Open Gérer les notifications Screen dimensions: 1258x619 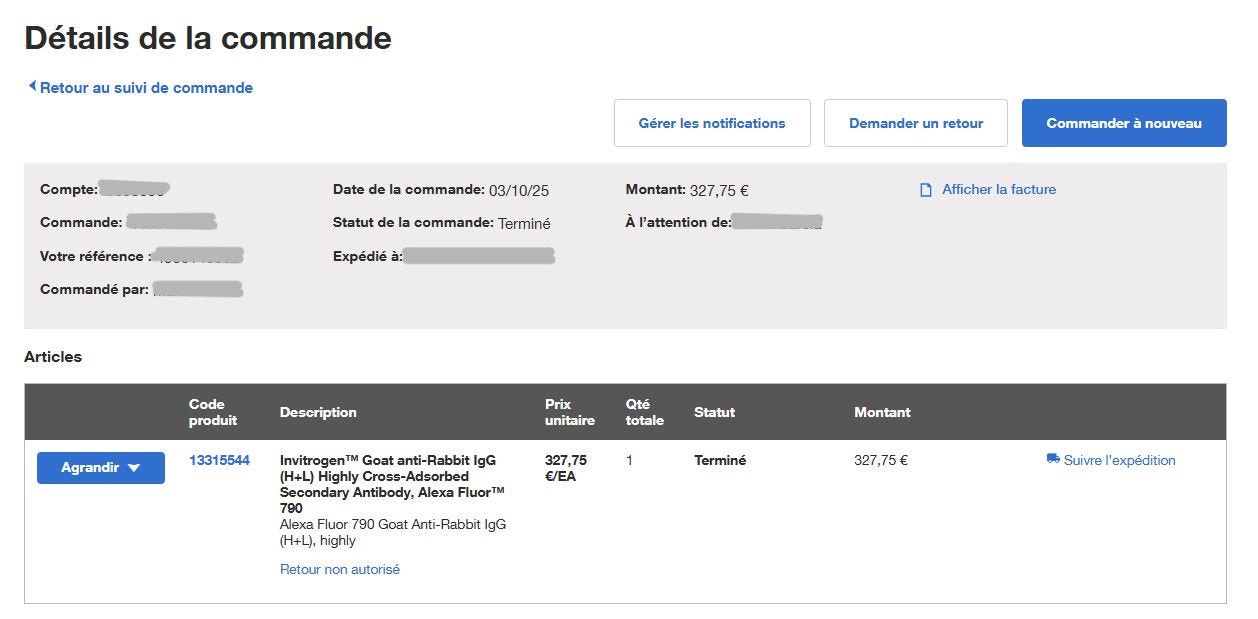pos(712,122)
